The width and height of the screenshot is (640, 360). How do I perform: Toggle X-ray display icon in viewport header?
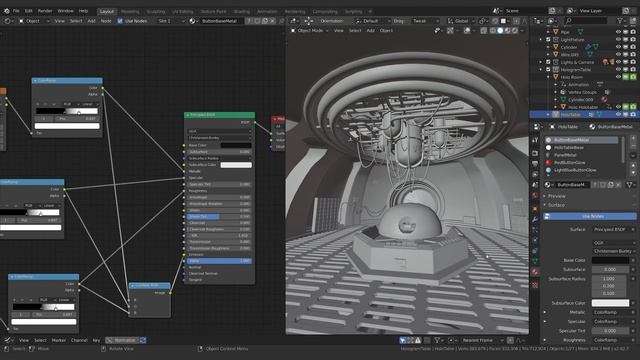(483, 31)
